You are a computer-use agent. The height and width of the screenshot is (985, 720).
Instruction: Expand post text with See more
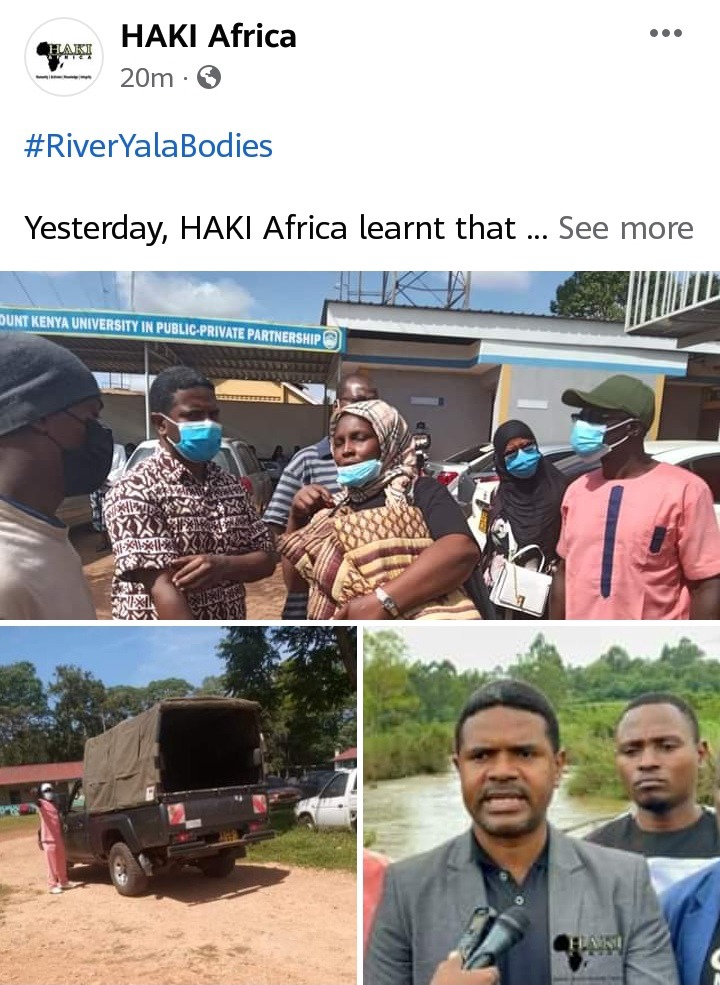[626, 228]
